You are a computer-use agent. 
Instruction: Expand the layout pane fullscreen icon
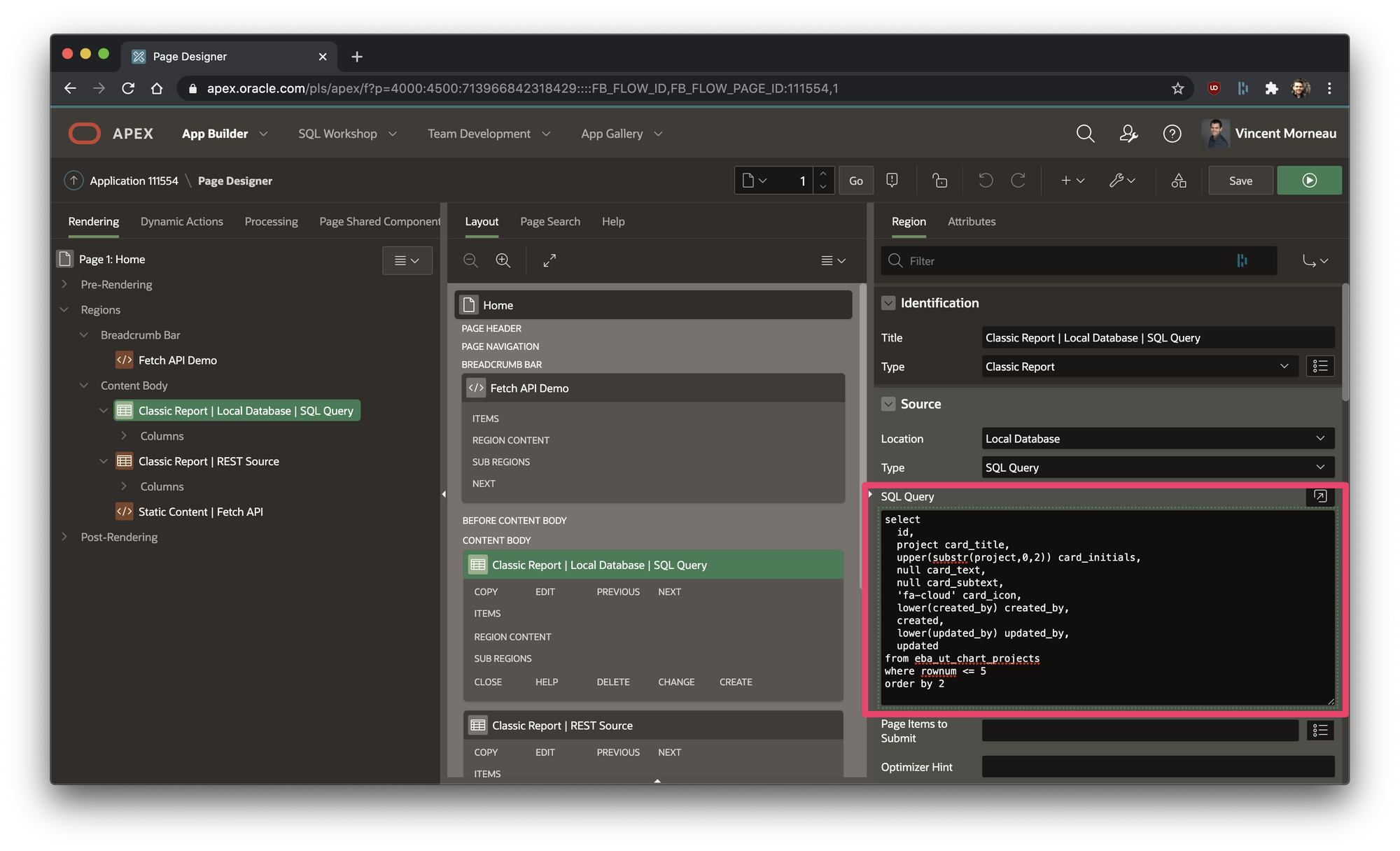coord(549,260)
